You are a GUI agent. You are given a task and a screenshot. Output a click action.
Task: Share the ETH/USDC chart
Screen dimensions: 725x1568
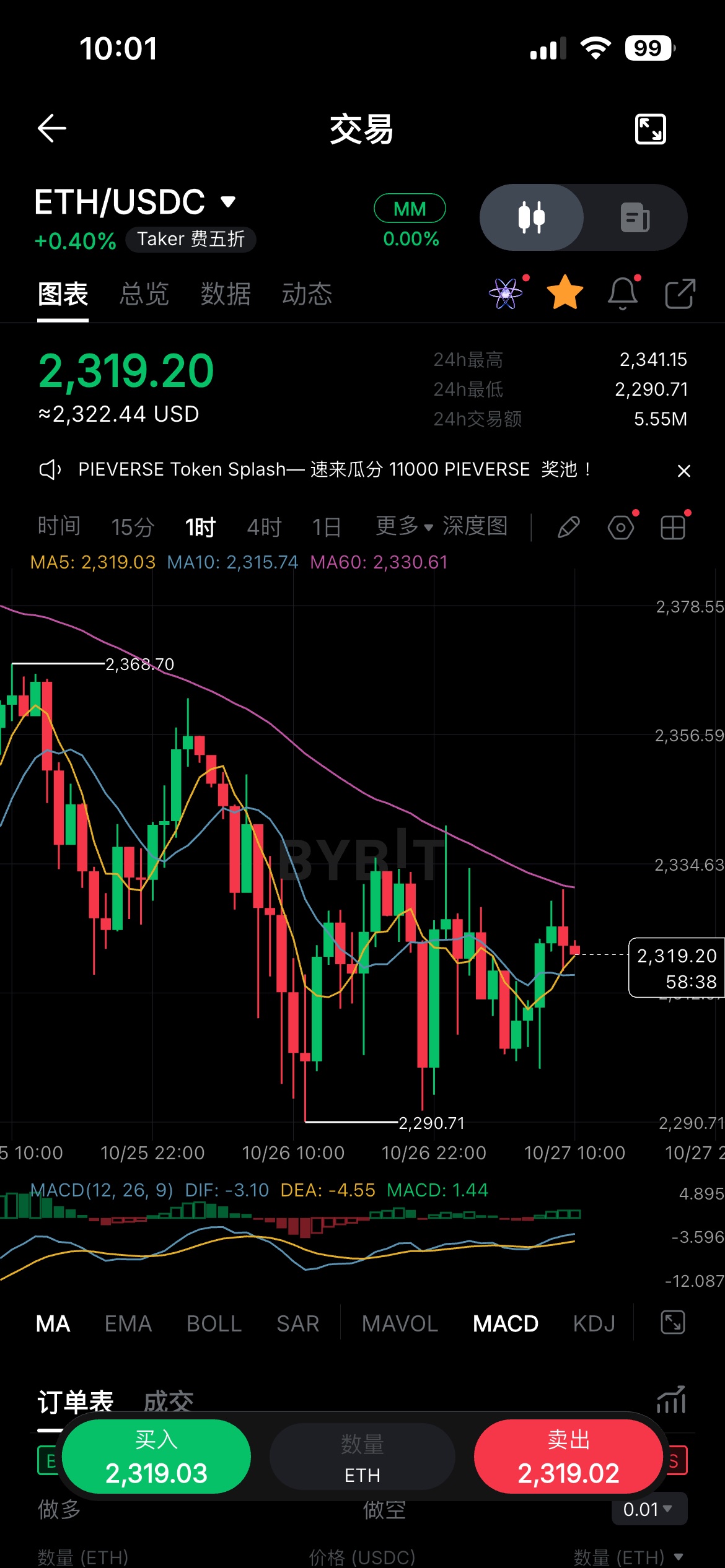680,294
